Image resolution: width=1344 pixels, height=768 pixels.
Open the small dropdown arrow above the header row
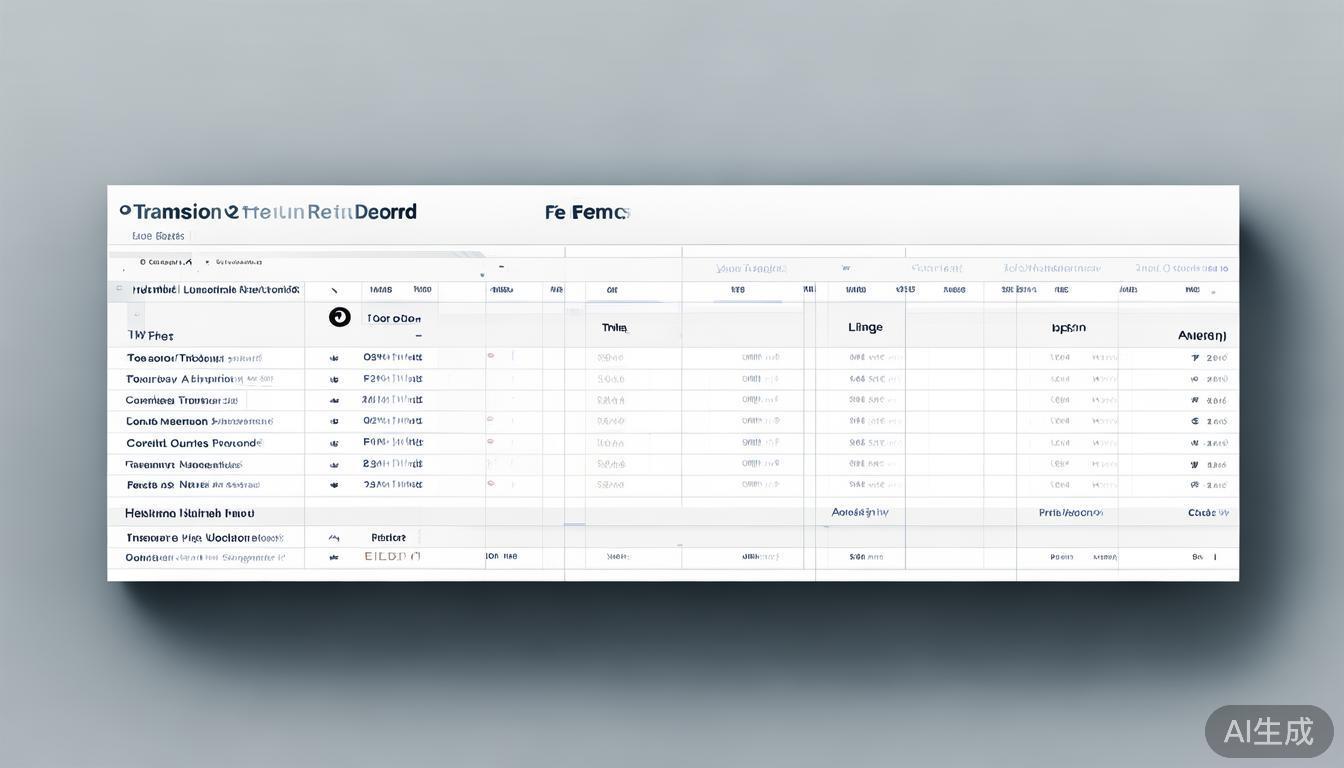482,275
